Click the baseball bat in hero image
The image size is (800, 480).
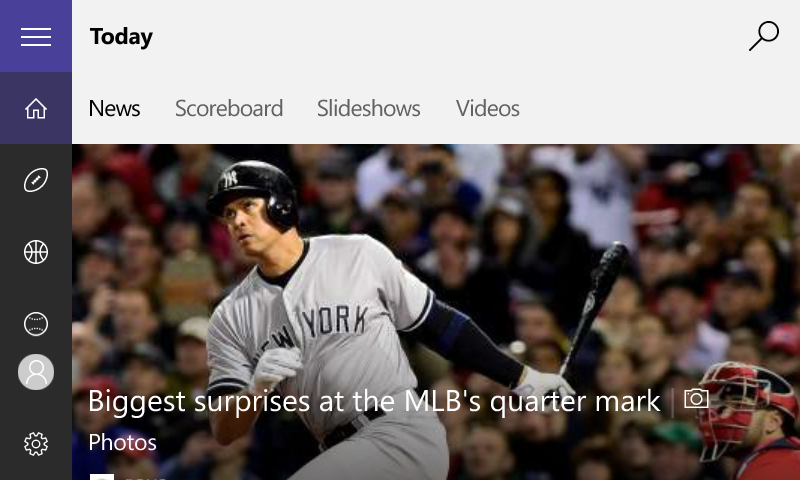(594, 305)
